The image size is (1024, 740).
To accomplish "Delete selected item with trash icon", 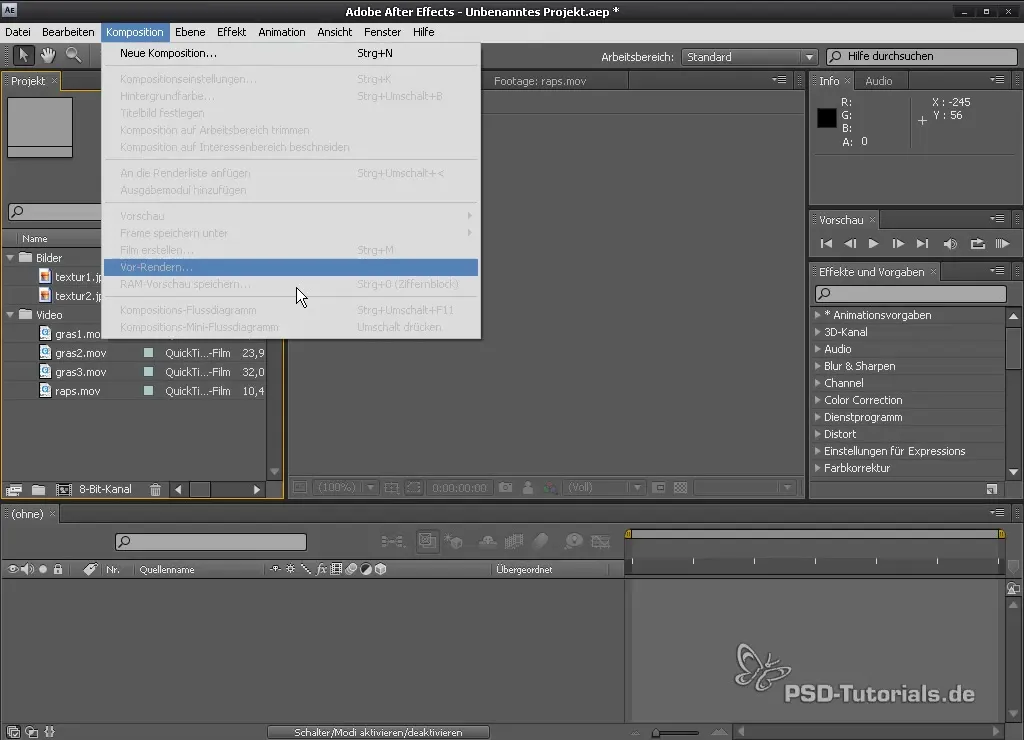I will pos(155,489).
